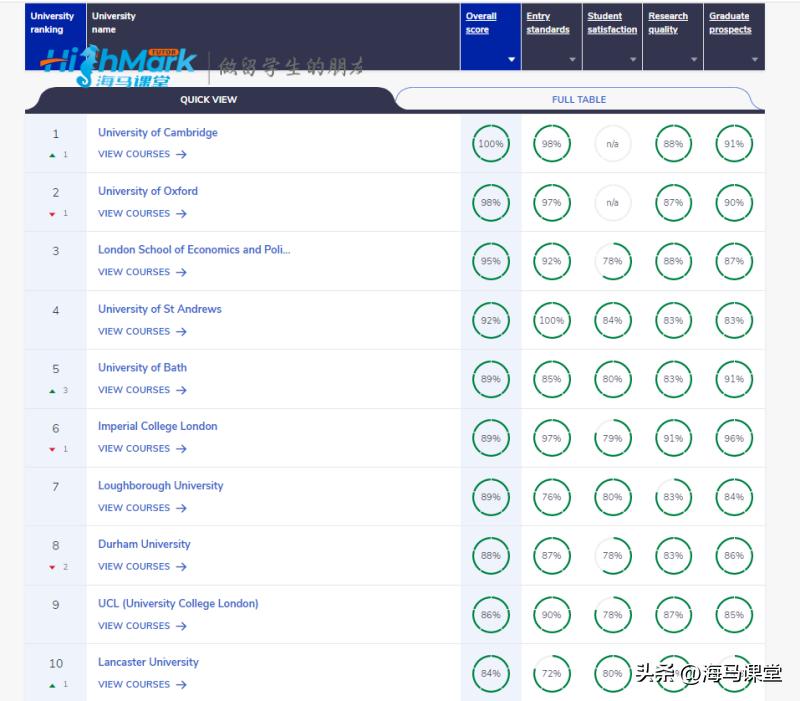Open London School of Economics link
The image size is (800, 701).
point(194,250)
